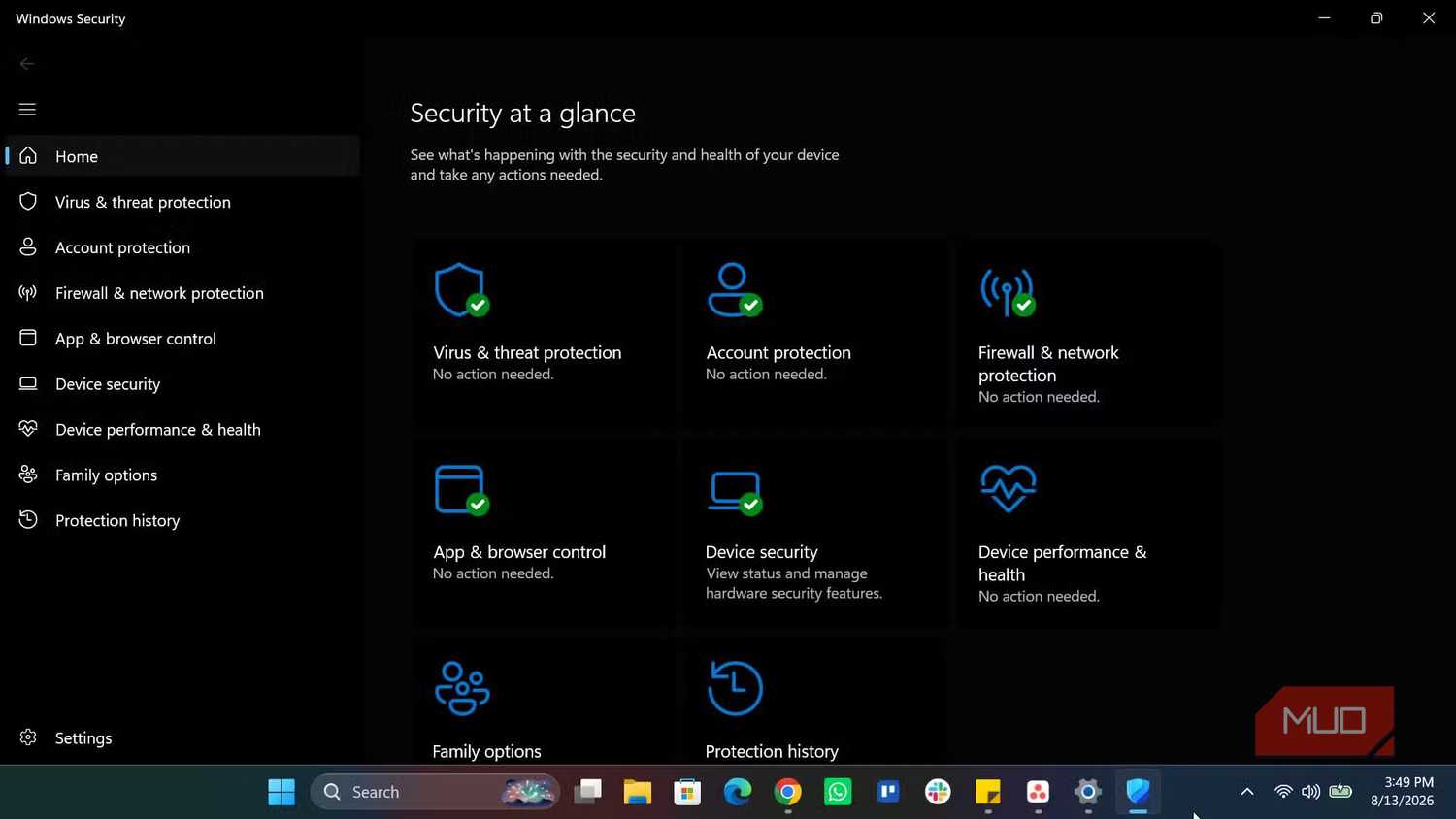Open File Explorer from the taskbar
The width and height of the screenshot is (1456, 819).
pos(638,792)
